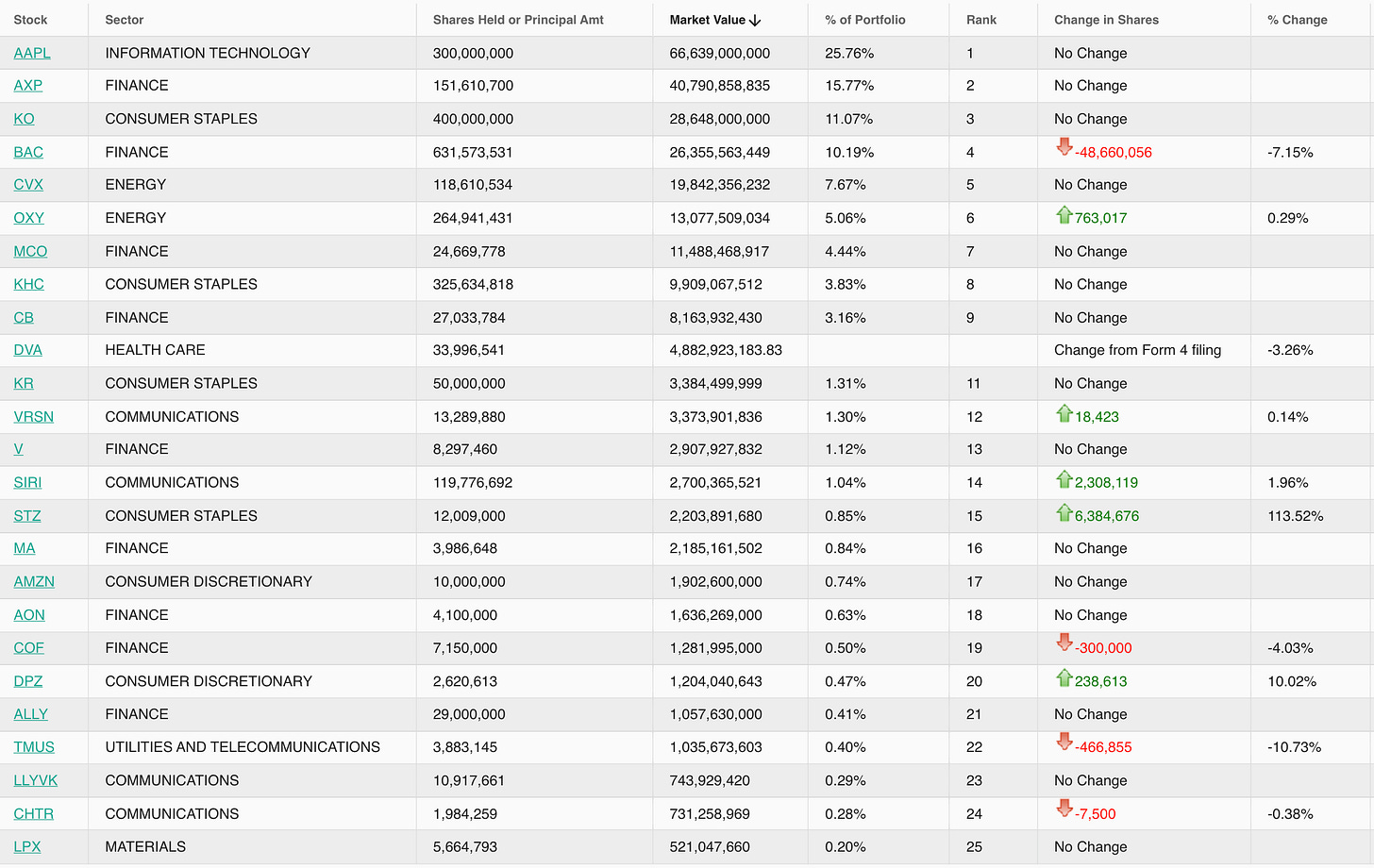Open the SIRI stock link
The image size is (1374, 868).
(x=28, y=483)
